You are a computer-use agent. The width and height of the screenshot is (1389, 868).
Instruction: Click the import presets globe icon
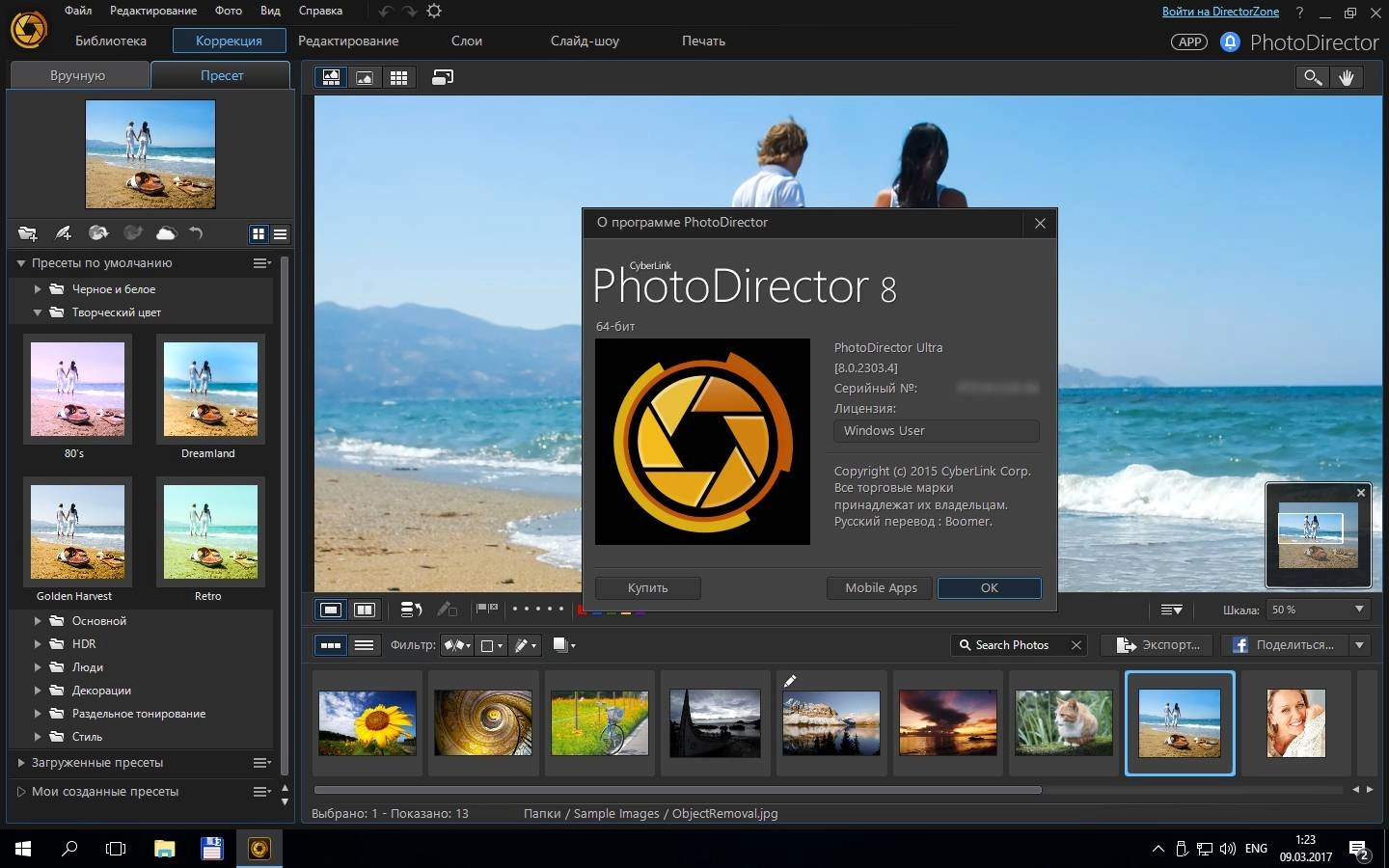[97, 233]
